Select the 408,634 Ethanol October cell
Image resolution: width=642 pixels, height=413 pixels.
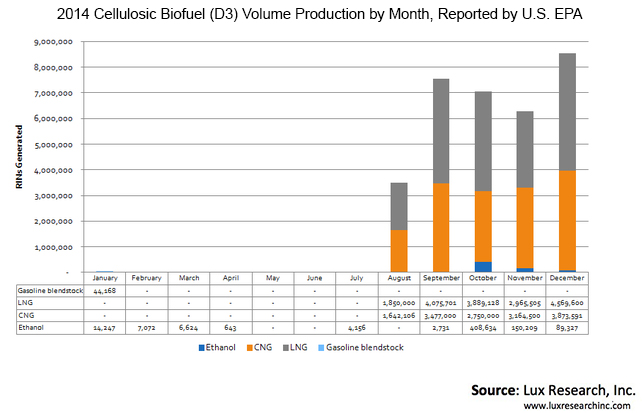[483, 328]
